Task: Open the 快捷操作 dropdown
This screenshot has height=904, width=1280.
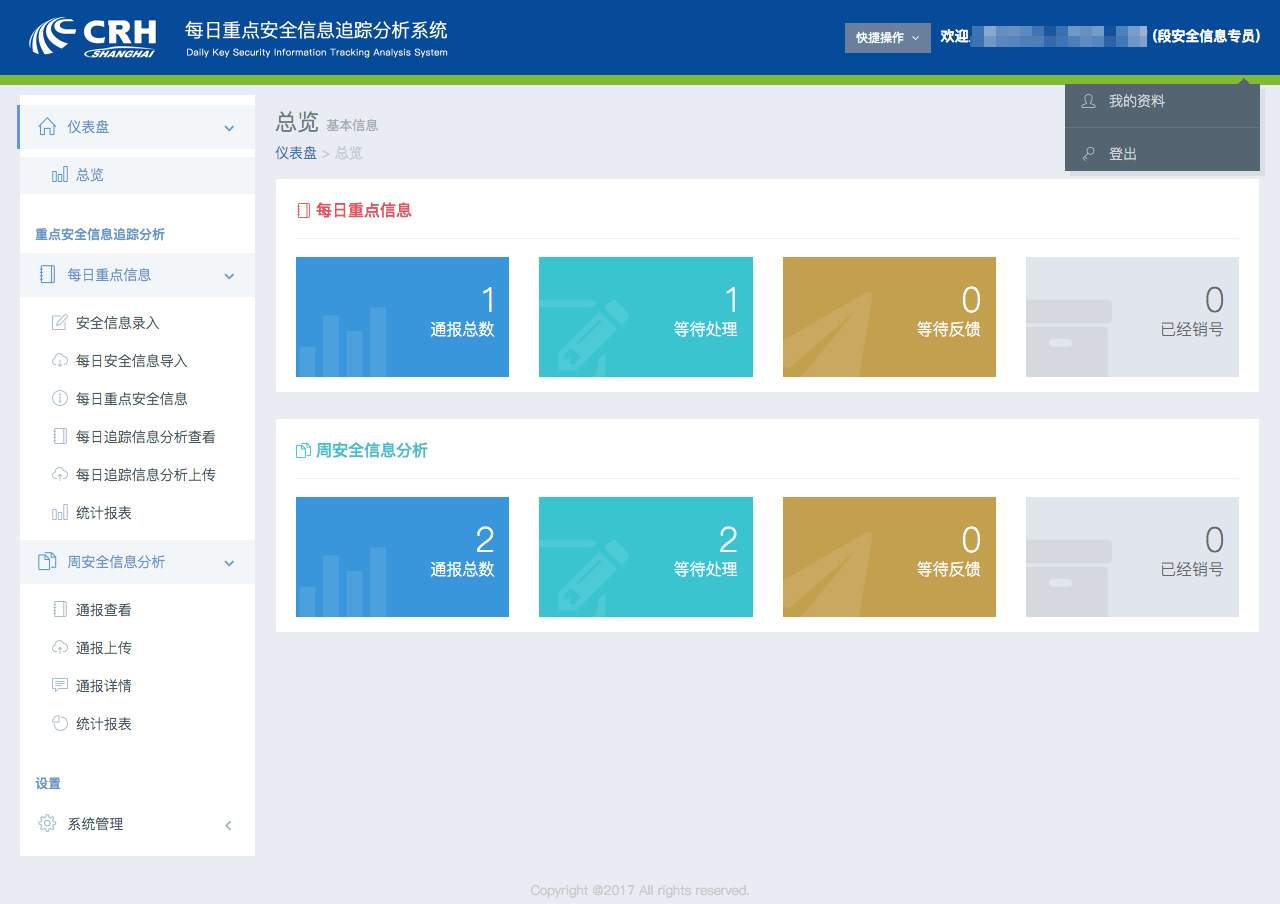Action: point(887,38)
